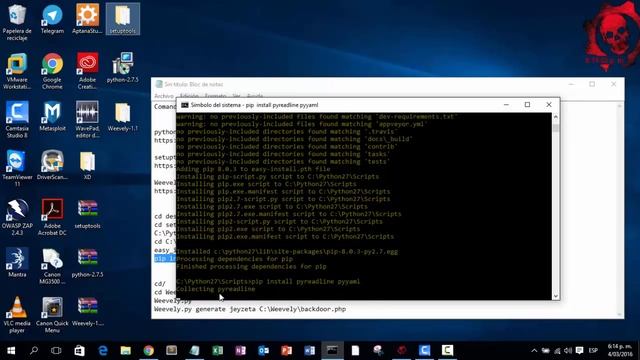The width and height of the screenshot is (640, 360).
Task: Click the taskbar search magnifier icon
Action: (34, 350)
